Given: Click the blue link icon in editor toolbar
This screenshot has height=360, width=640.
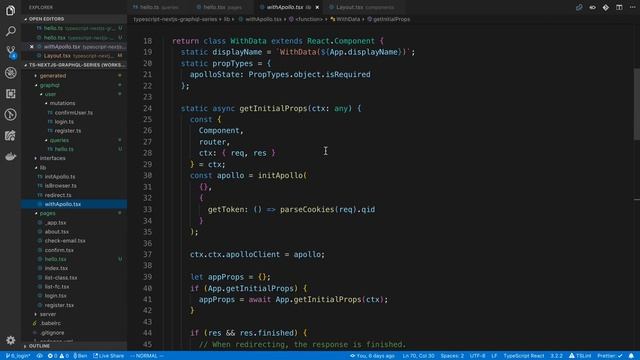Looking at the screenshot, I should (x=579, y=7).
